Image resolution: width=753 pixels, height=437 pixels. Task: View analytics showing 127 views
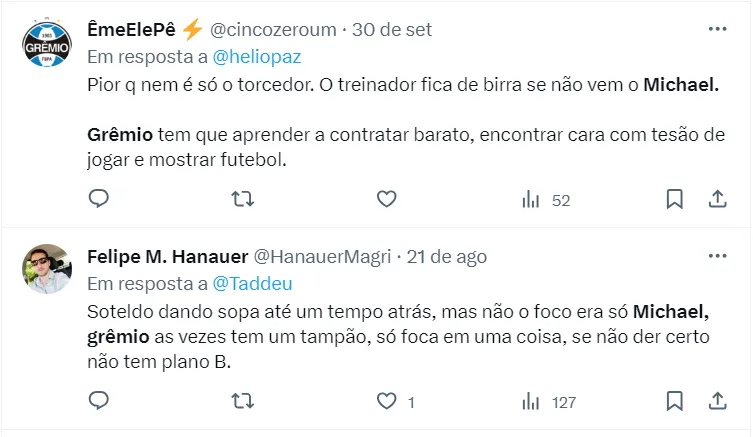click(550, 403)
